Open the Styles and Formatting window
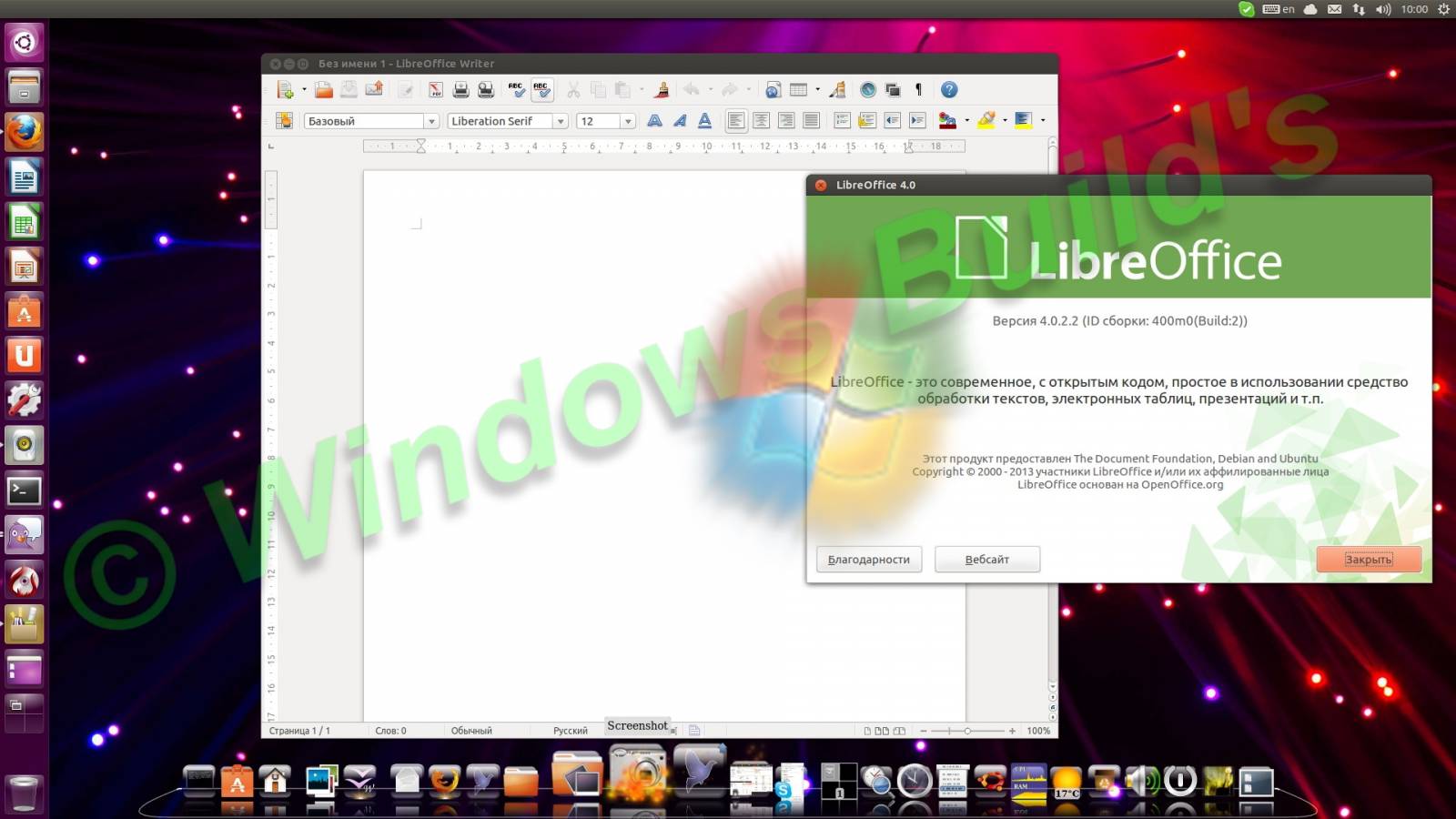The height and width of the screenshot is (819, 1456). (285, 121)
